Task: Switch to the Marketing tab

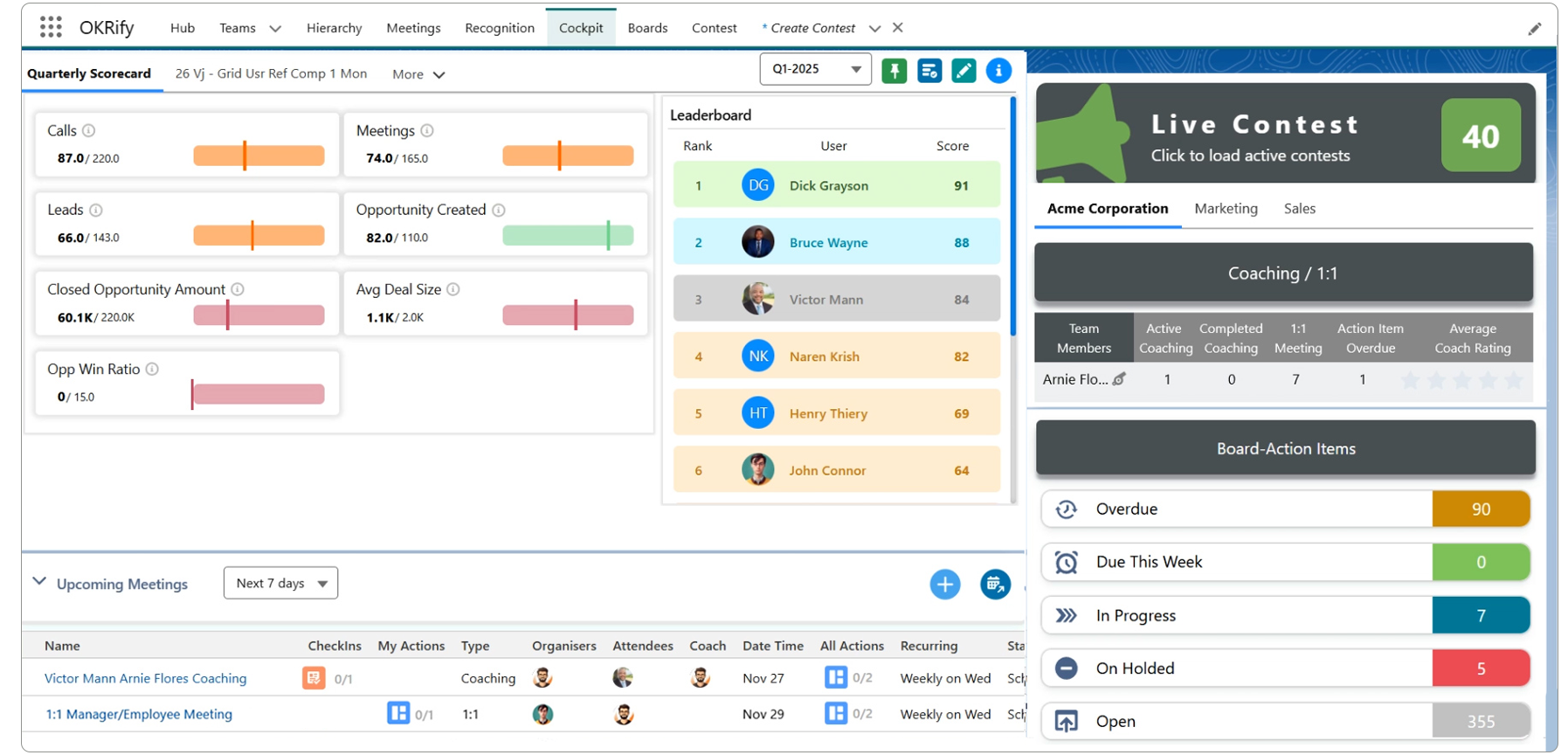Action: tap(1226, 209)
